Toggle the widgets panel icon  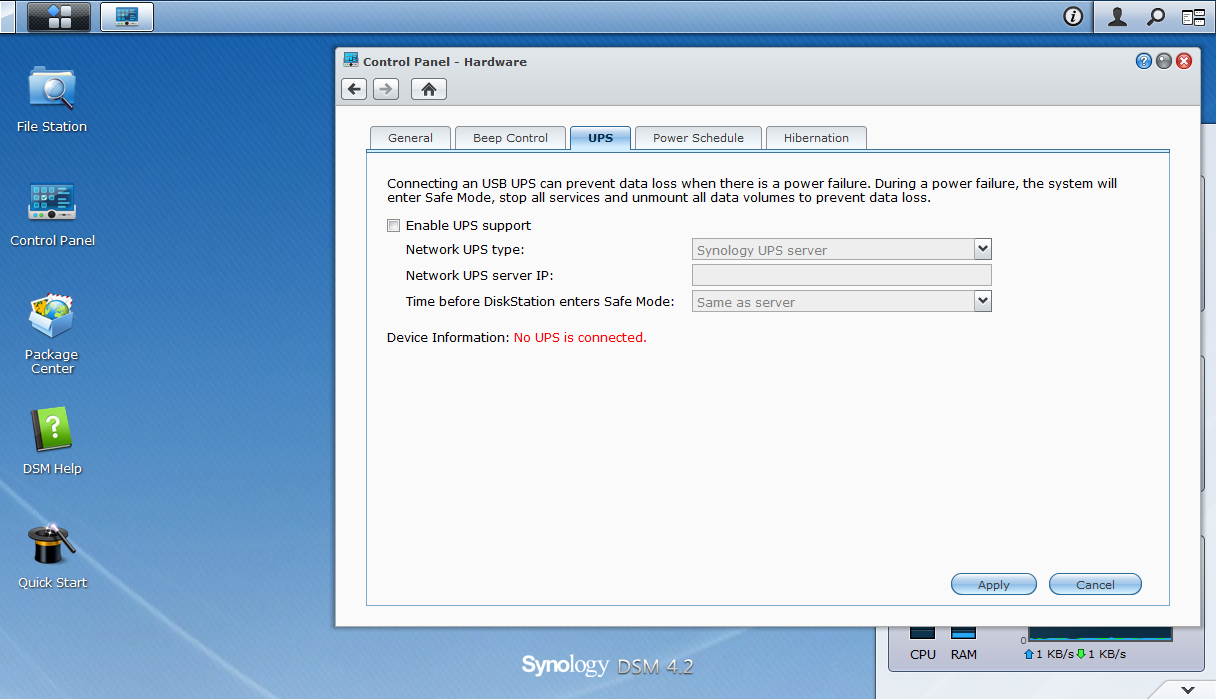point(1193,17)
